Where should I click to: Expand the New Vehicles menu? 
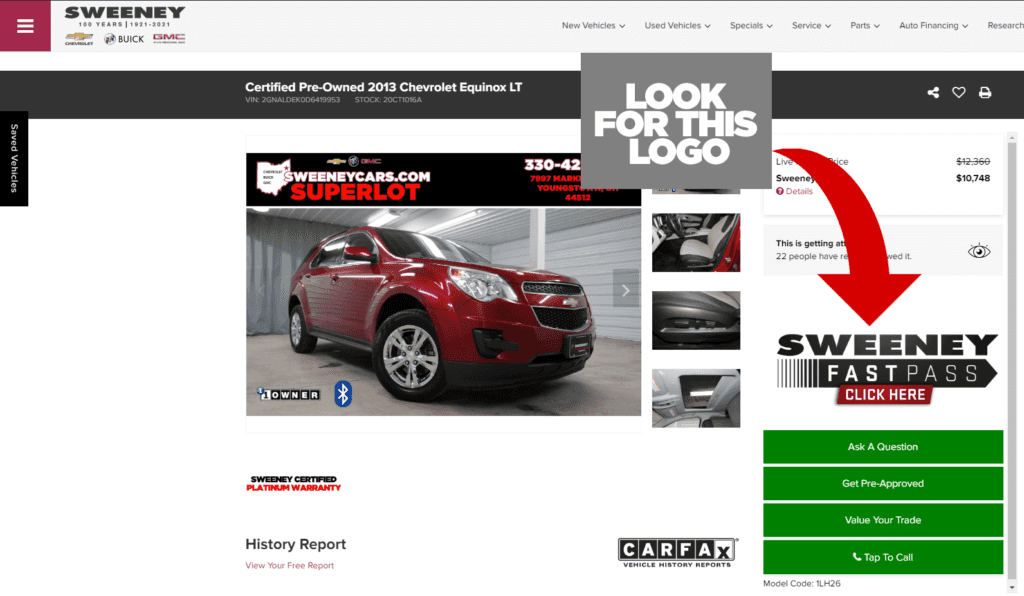click(x=593, y=25)
